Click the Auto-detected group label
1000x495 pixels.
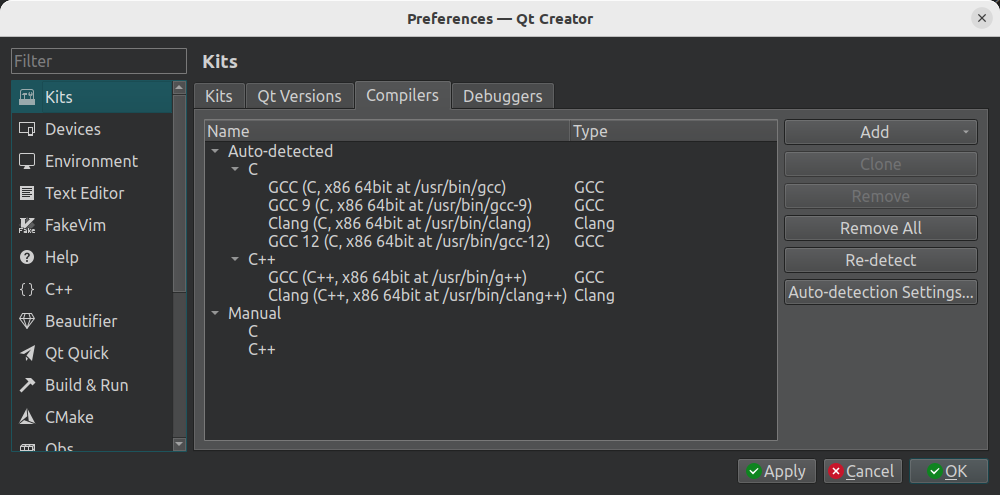[281, 151]
